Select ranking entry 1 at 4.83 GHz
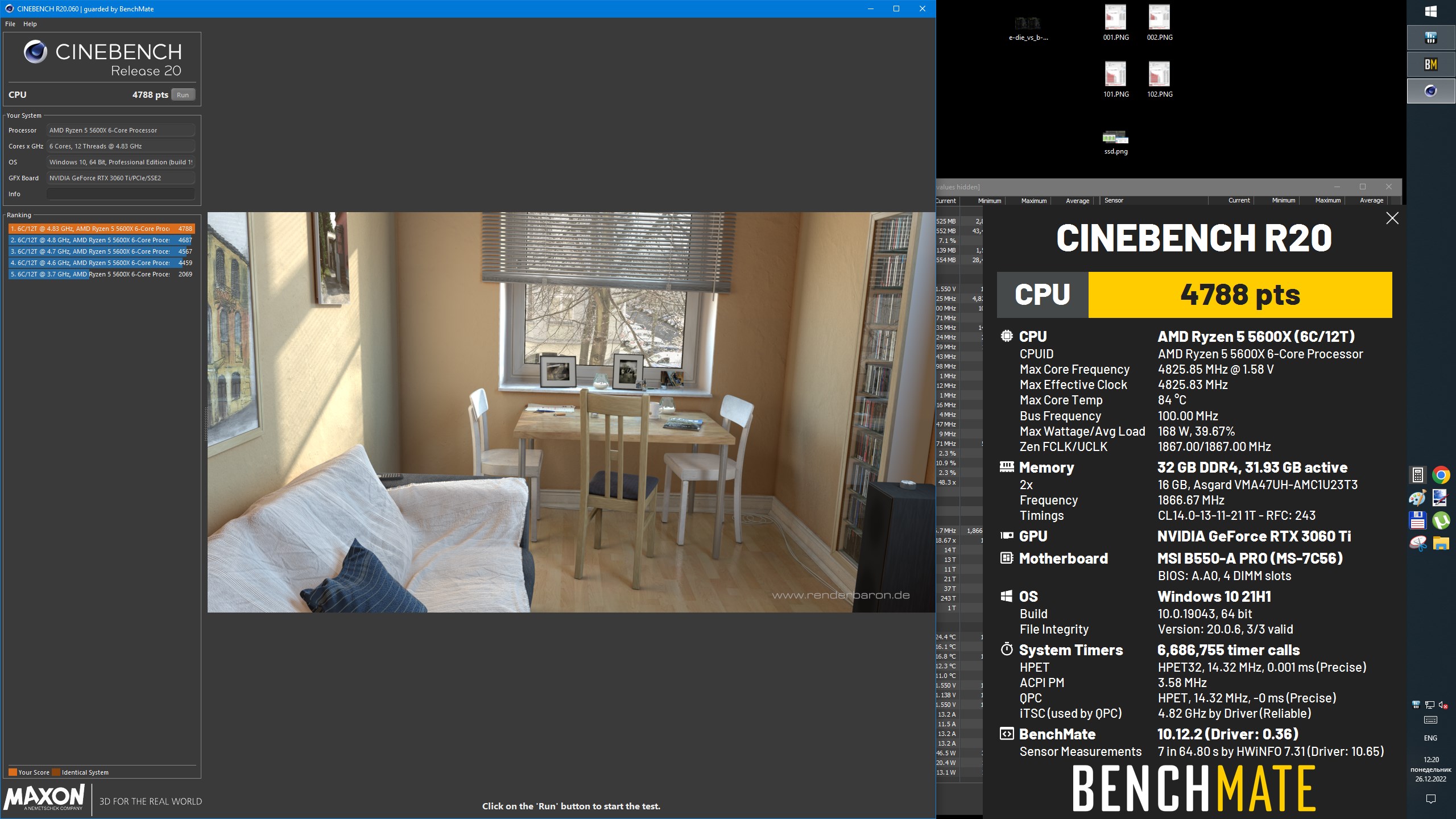Image resolution: width=1456 pixels, height=819 pixels. (x=102, y=229)
